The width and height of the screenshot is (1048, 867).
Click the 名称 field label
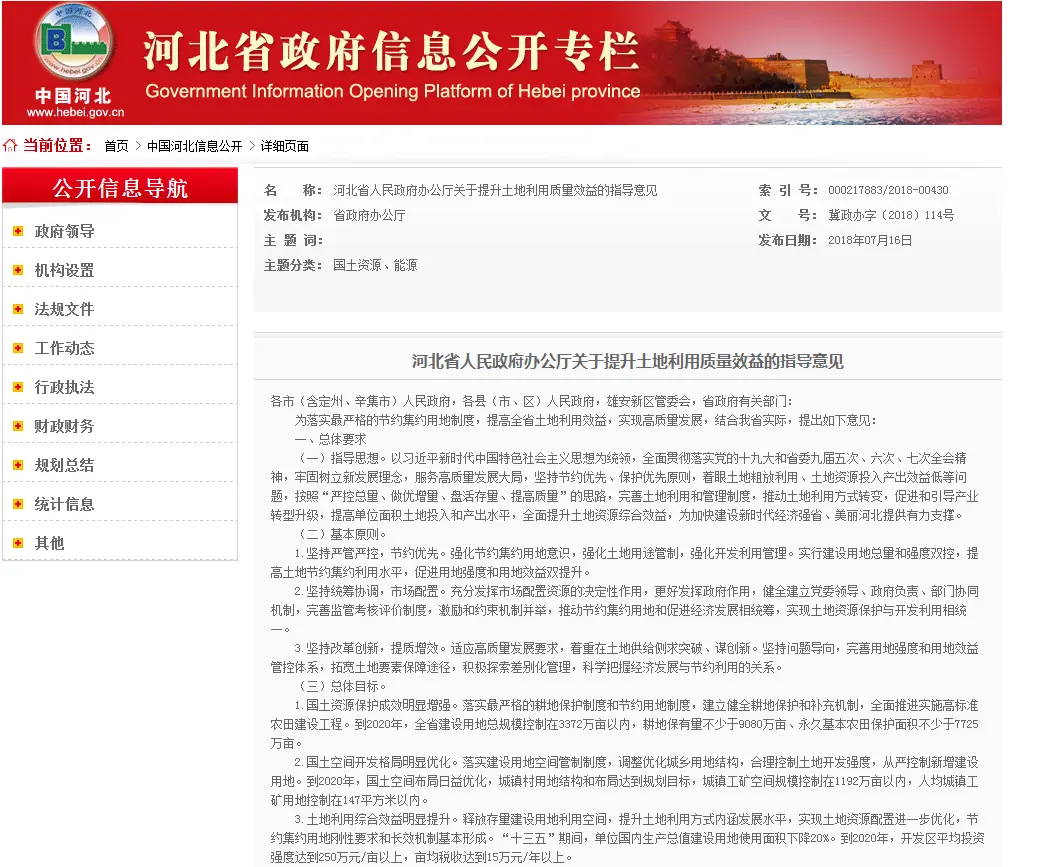pyautogui.click(x=293, y=191)
